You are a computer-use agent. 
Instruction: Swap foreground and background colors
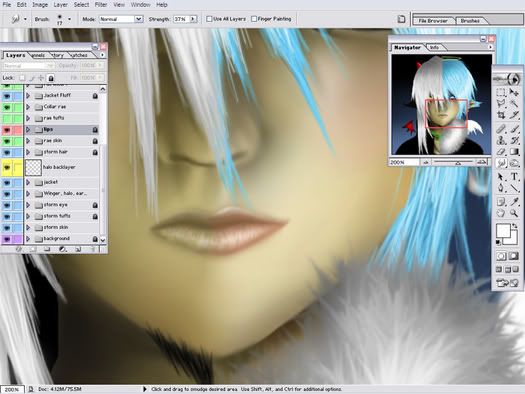click(515, 227)
